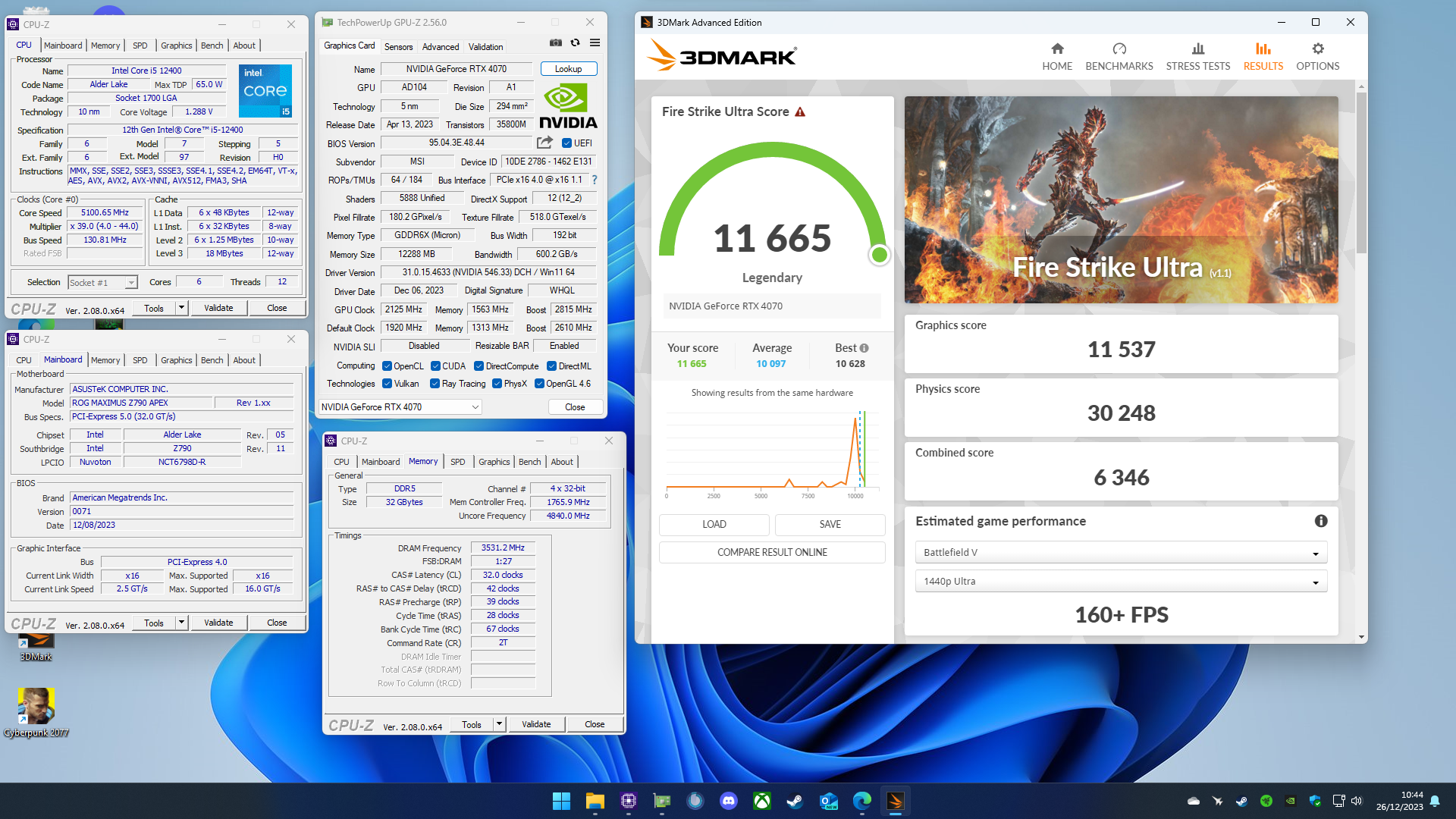Click the BIOS version share/export icon in GPU-Z
The image size is (1456, 819).
pyautogui.click(x=544, y=143)
